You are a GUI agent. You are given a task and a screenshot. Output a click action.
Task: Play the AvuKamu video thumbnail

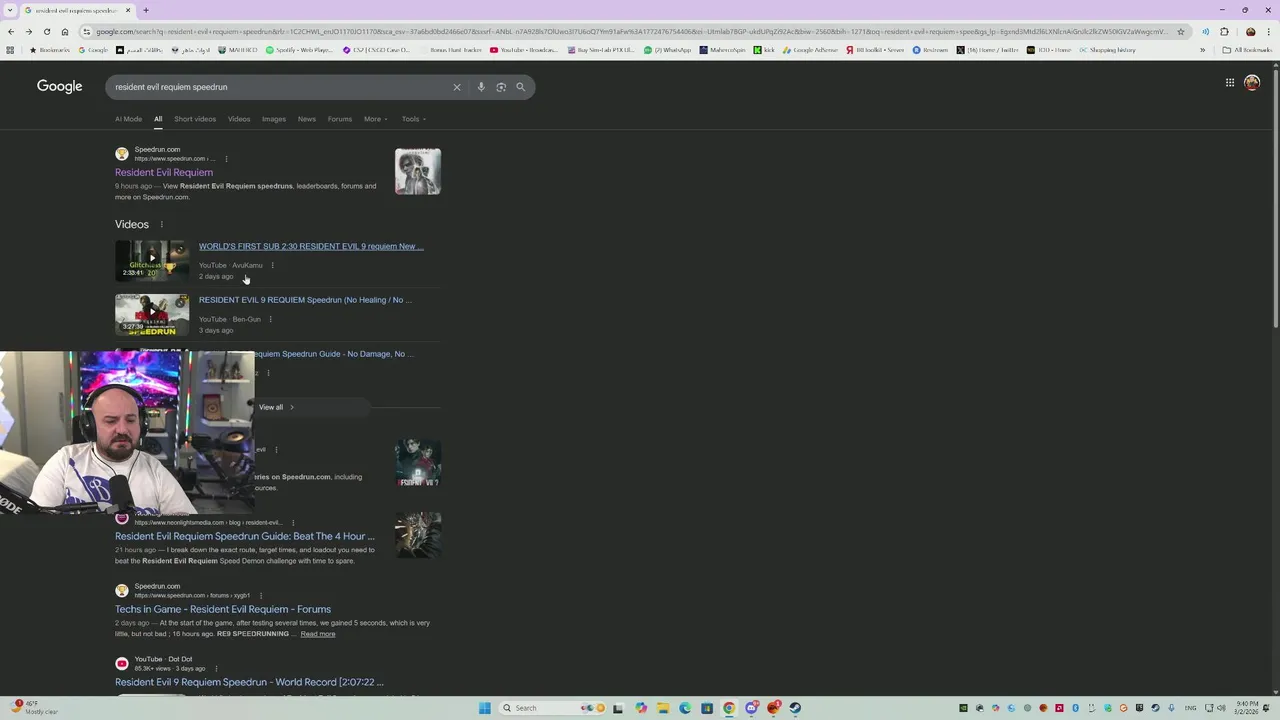(152, 260)
